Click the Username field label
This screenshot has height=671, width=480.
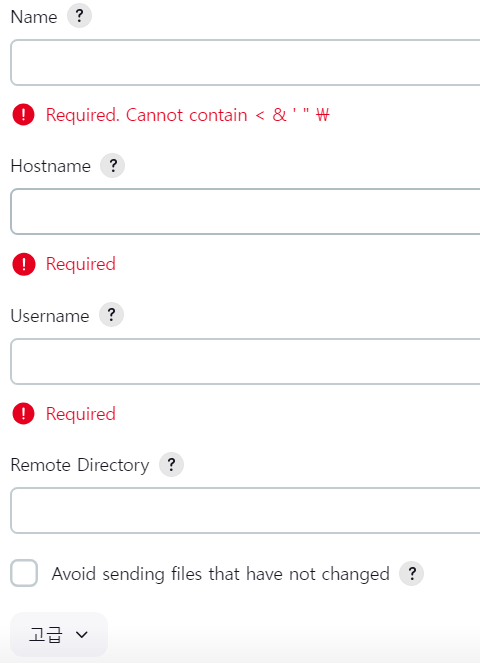tap(50, 316)
